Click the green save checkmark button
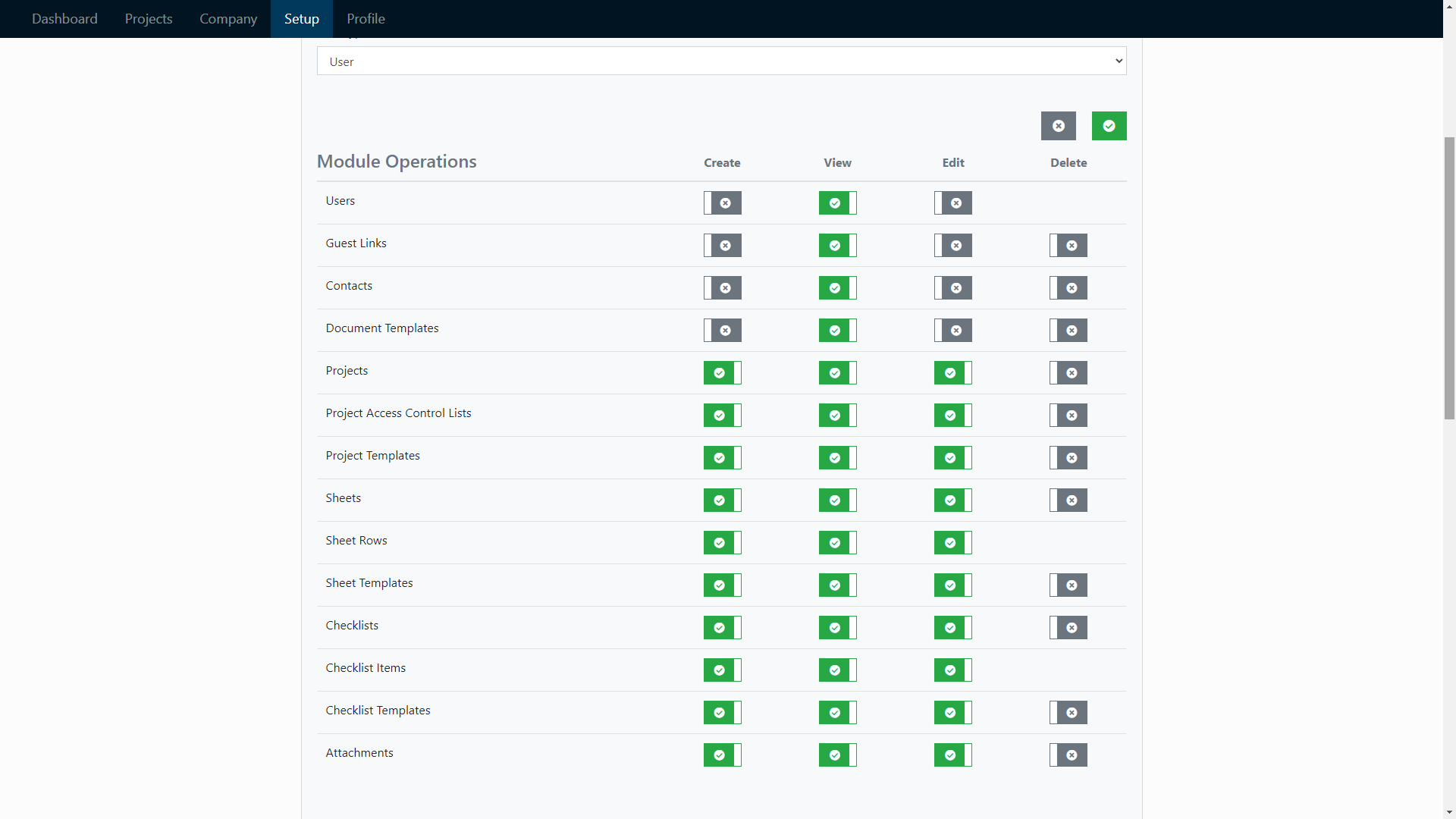The height and width of the screenshot is (819, 1456). click(1109, 126)
